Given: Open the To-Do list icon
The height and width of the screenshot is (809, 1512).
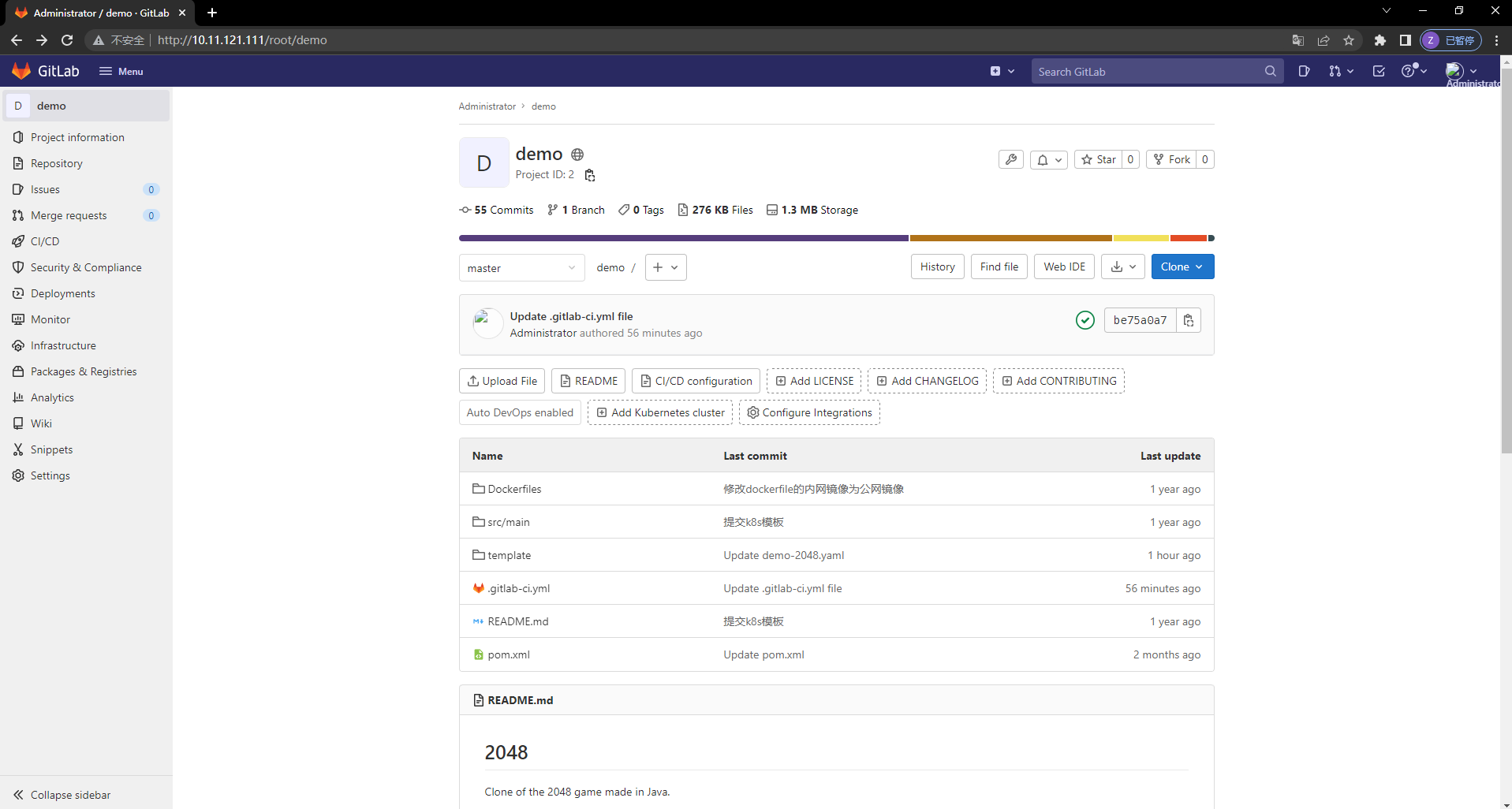Looking at the screenshot, I should pyautogui.click(x=1379, y=71).
